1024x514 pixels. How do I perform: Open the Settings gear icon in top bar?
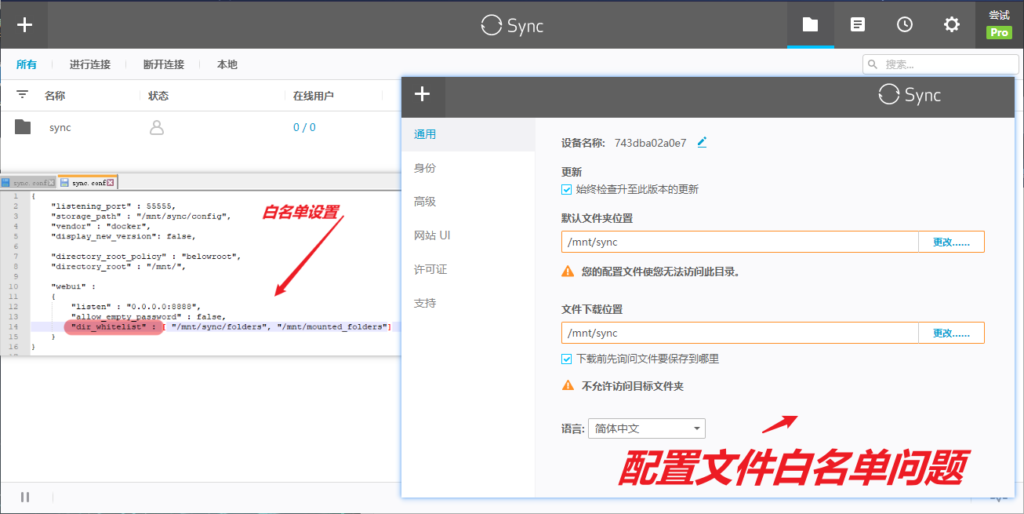[x=952, y=25]
